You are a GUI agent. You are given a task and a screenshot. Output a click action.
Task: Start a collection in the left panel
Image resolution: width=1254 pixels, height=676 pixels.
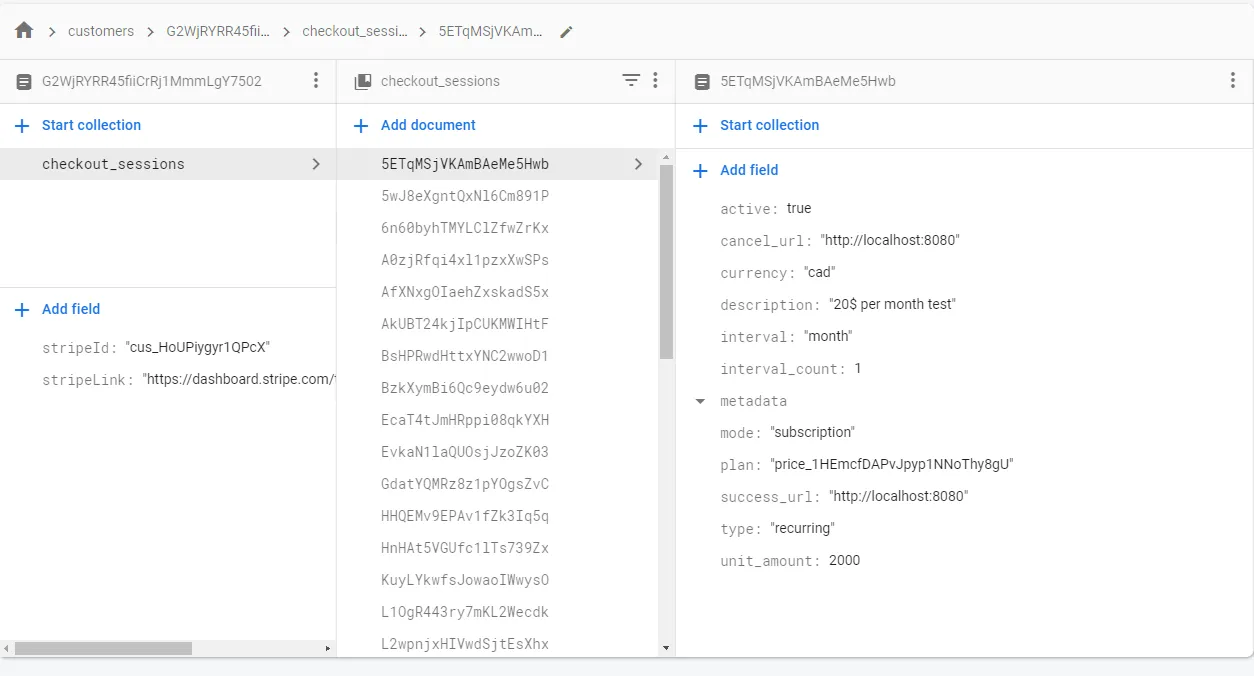[x=91, y=125]
